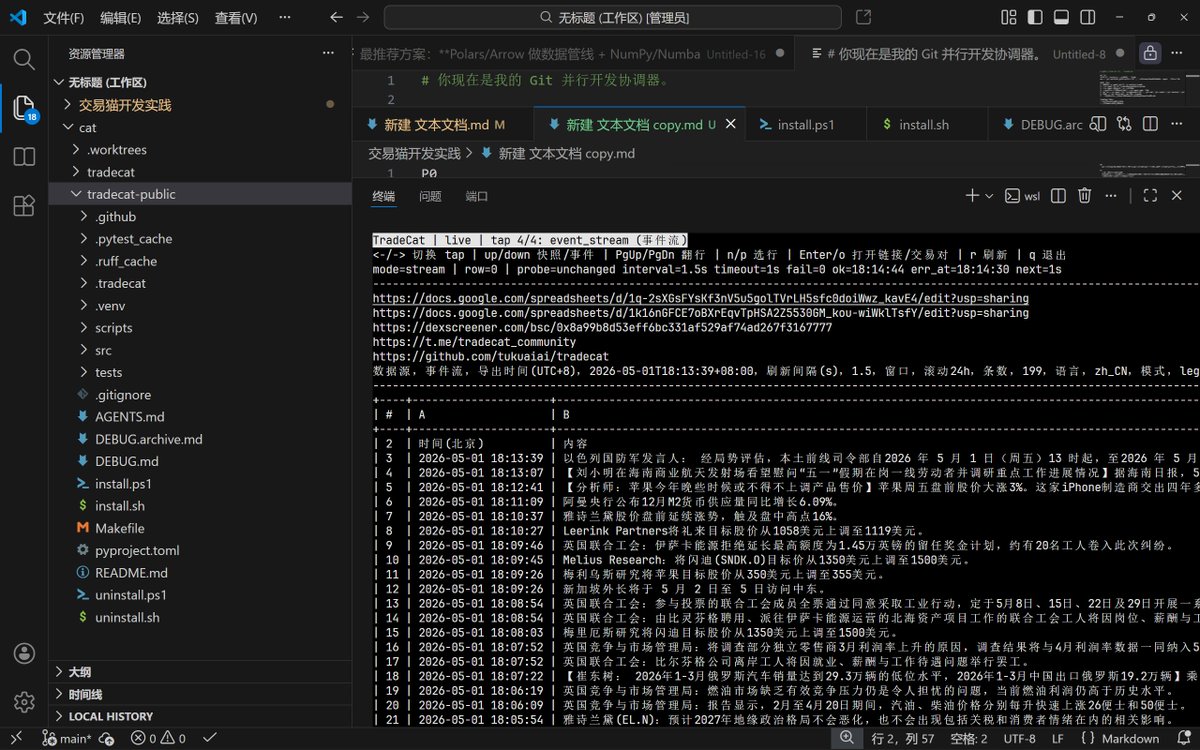Image resolution: width=1200 pixels, height=750 pixels.
Task: Open the install.sh editor tab
Action: coord(924,125)
